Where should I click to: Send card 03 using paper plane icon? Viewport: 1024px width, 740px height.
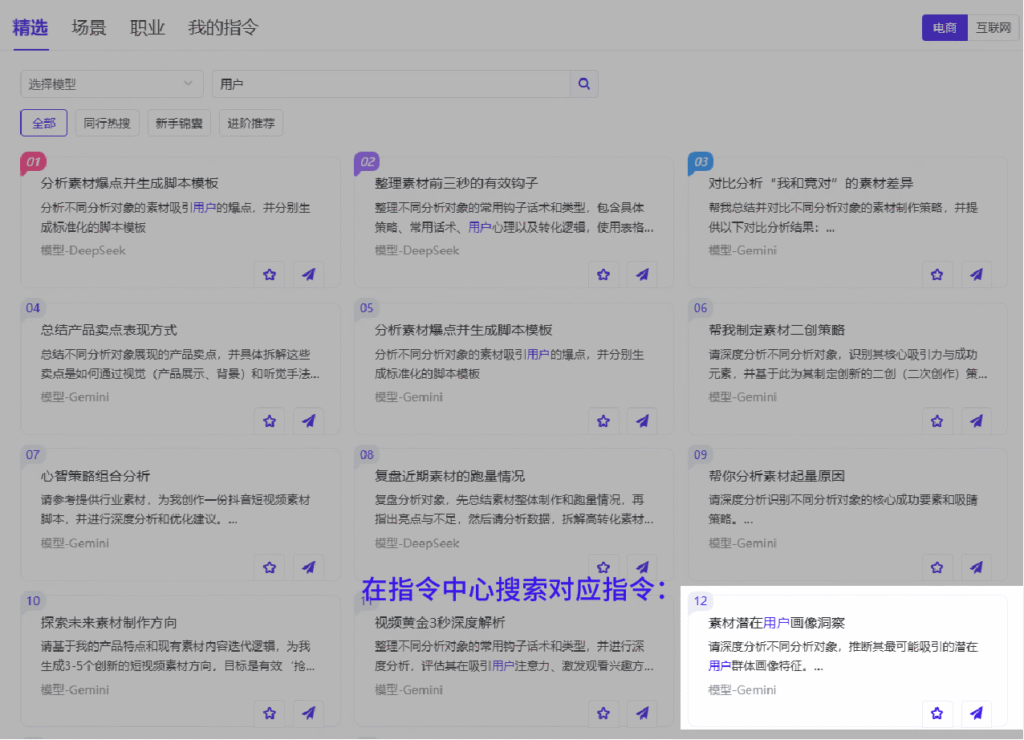977,275
